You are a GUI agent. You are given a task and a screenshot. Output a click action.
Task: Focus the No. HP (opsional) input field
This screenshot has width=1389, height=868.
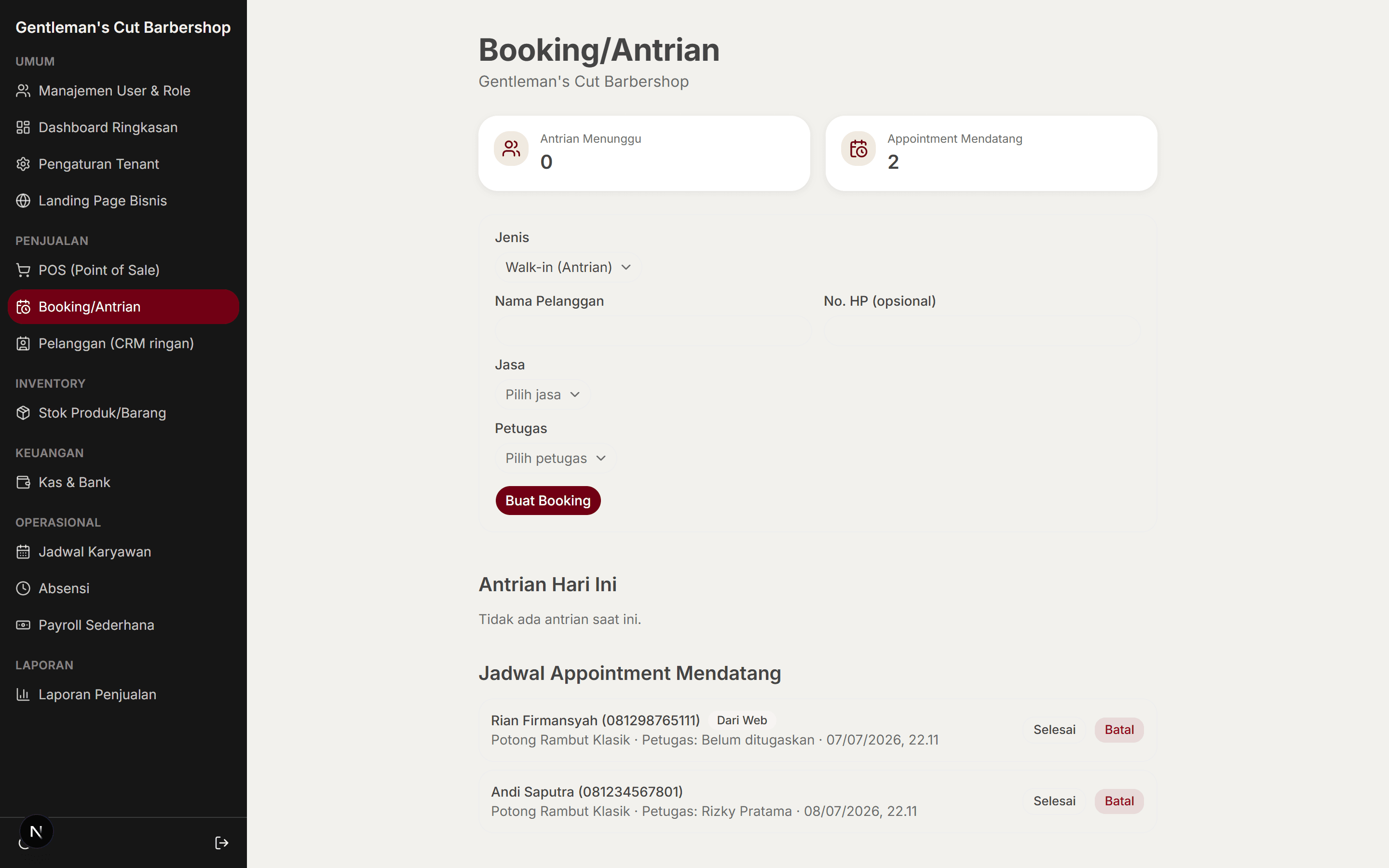(982, 331)
